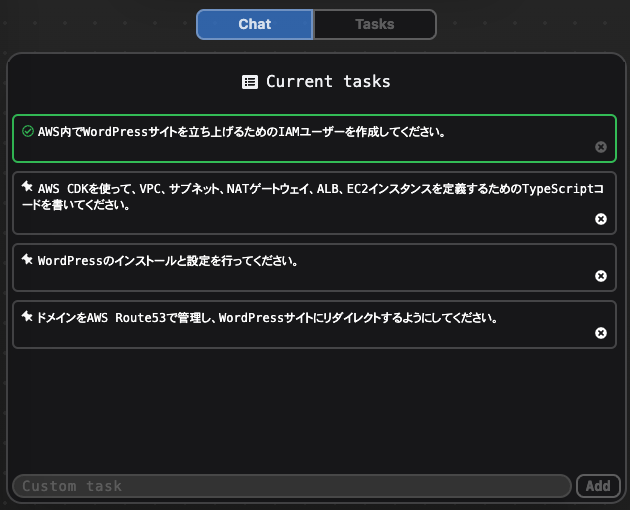Open the Tasks tab
Viewport: 630px width, 510px height.
click(375, 25)
